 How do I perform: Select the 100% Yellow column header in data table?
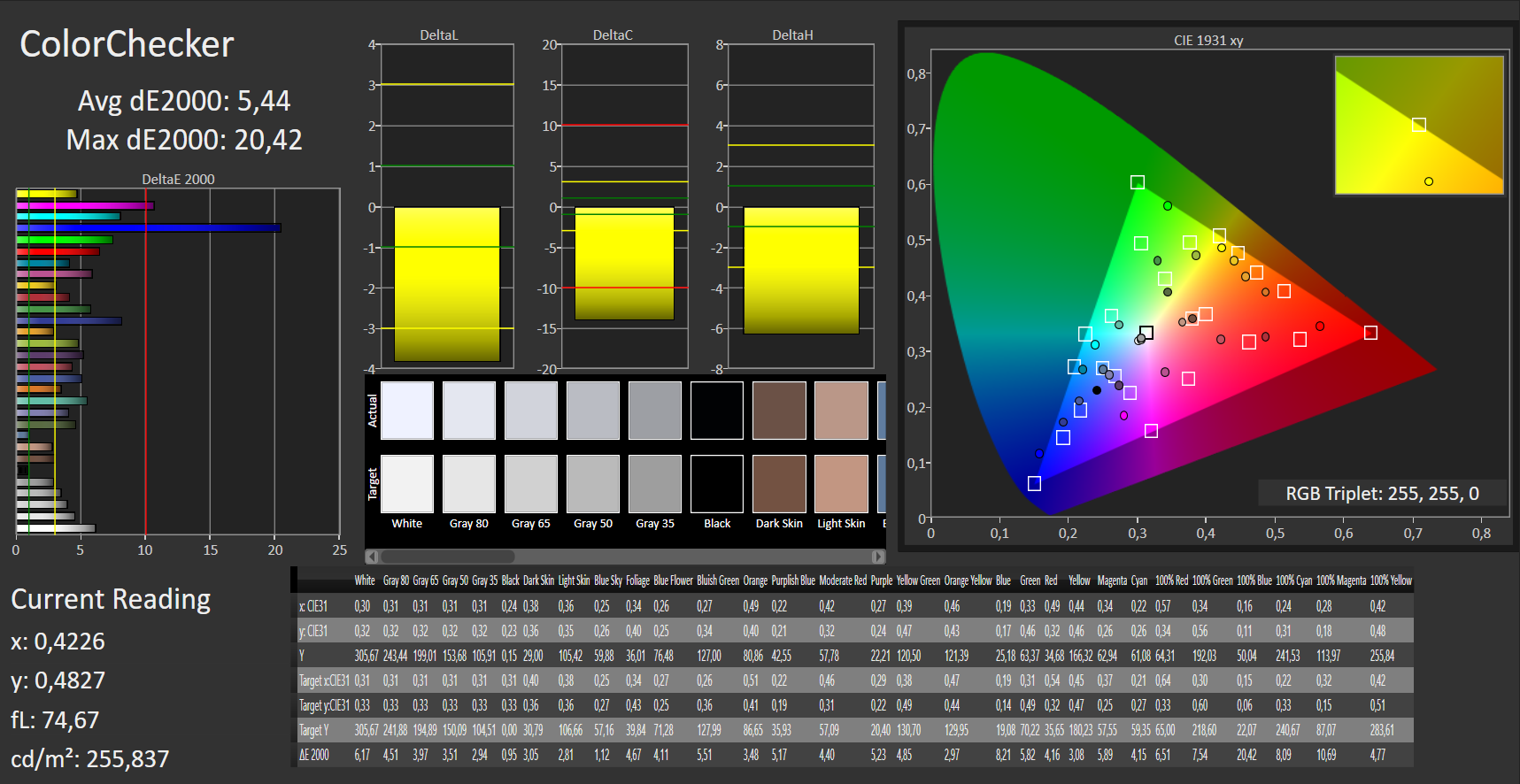[1391, 580]
